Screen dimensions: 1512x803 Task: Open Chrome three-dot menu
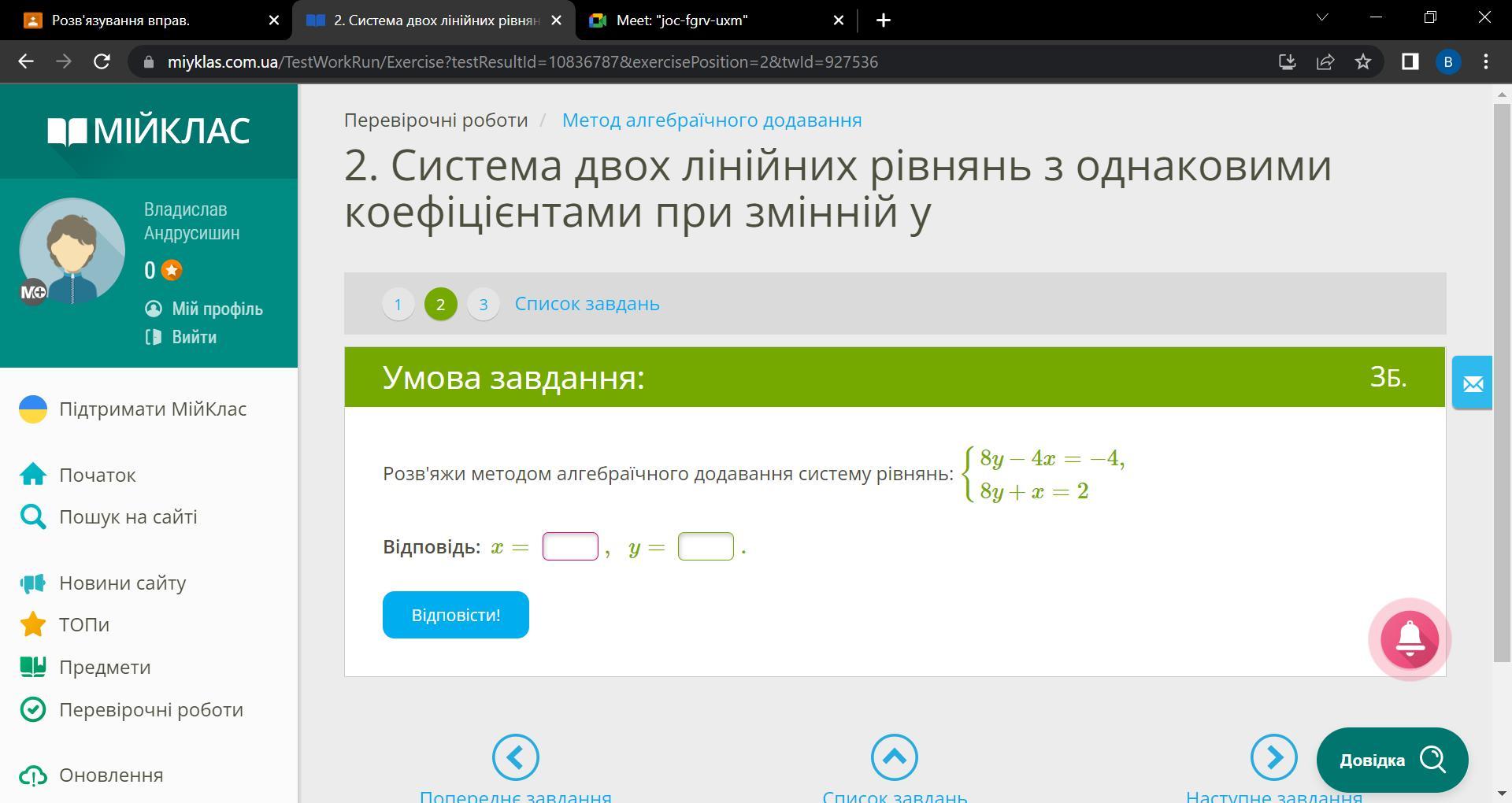click(x=1486, y=61)
